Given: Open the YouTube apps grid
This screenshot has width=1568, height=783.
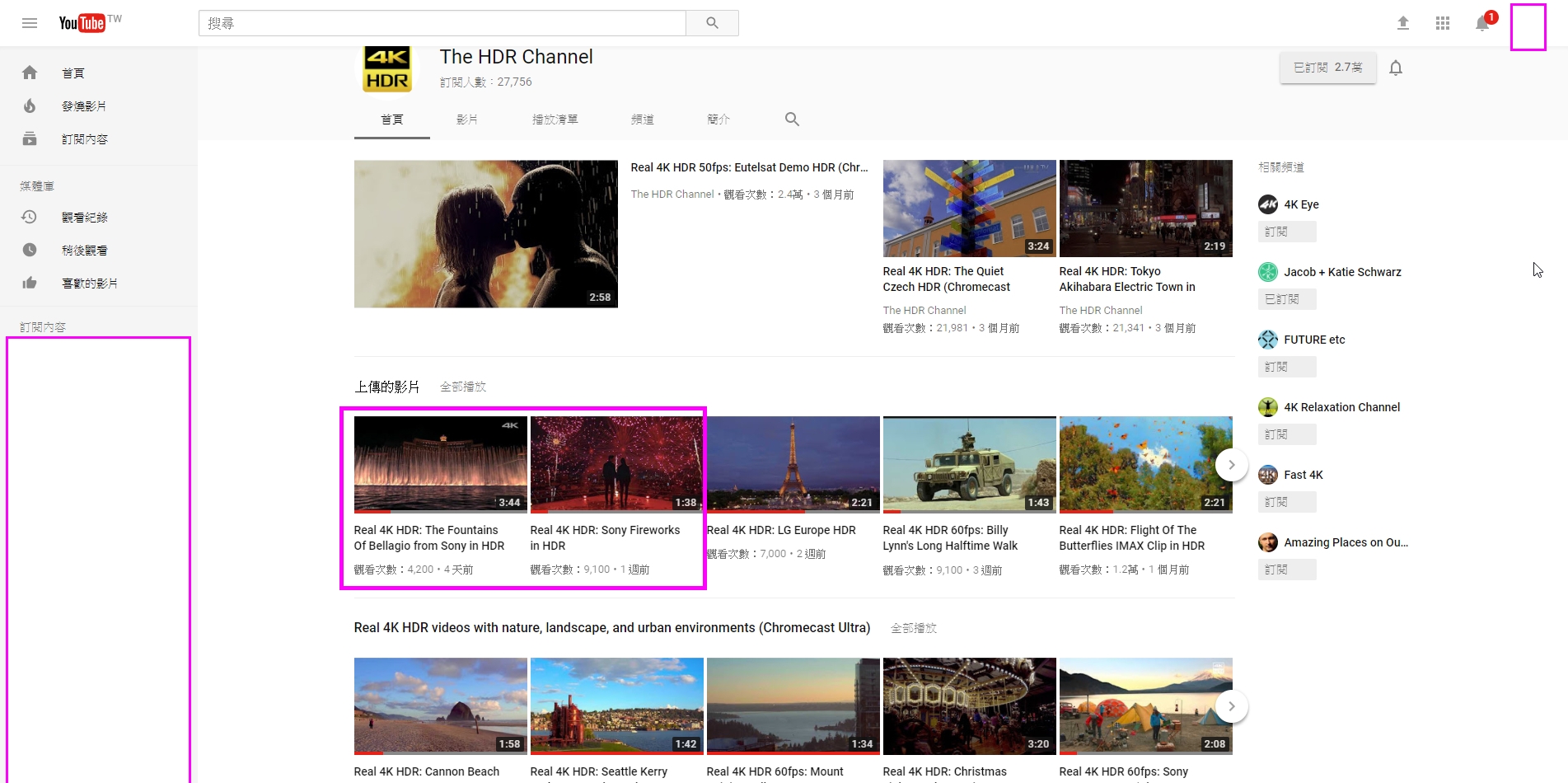Looking at the screenshot, I should click(1443, 23).
